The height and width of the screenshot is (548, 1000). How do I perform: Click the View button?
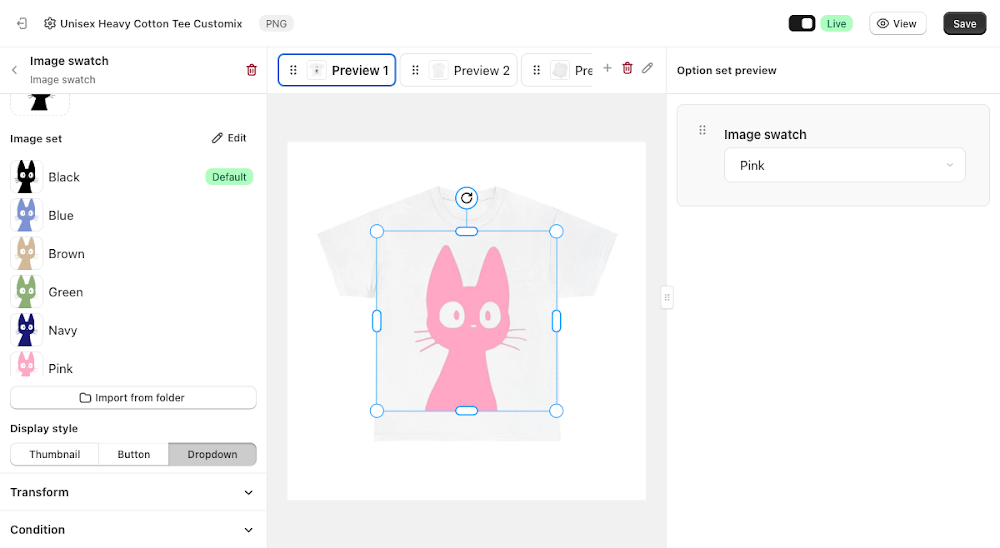pos(897,24)
